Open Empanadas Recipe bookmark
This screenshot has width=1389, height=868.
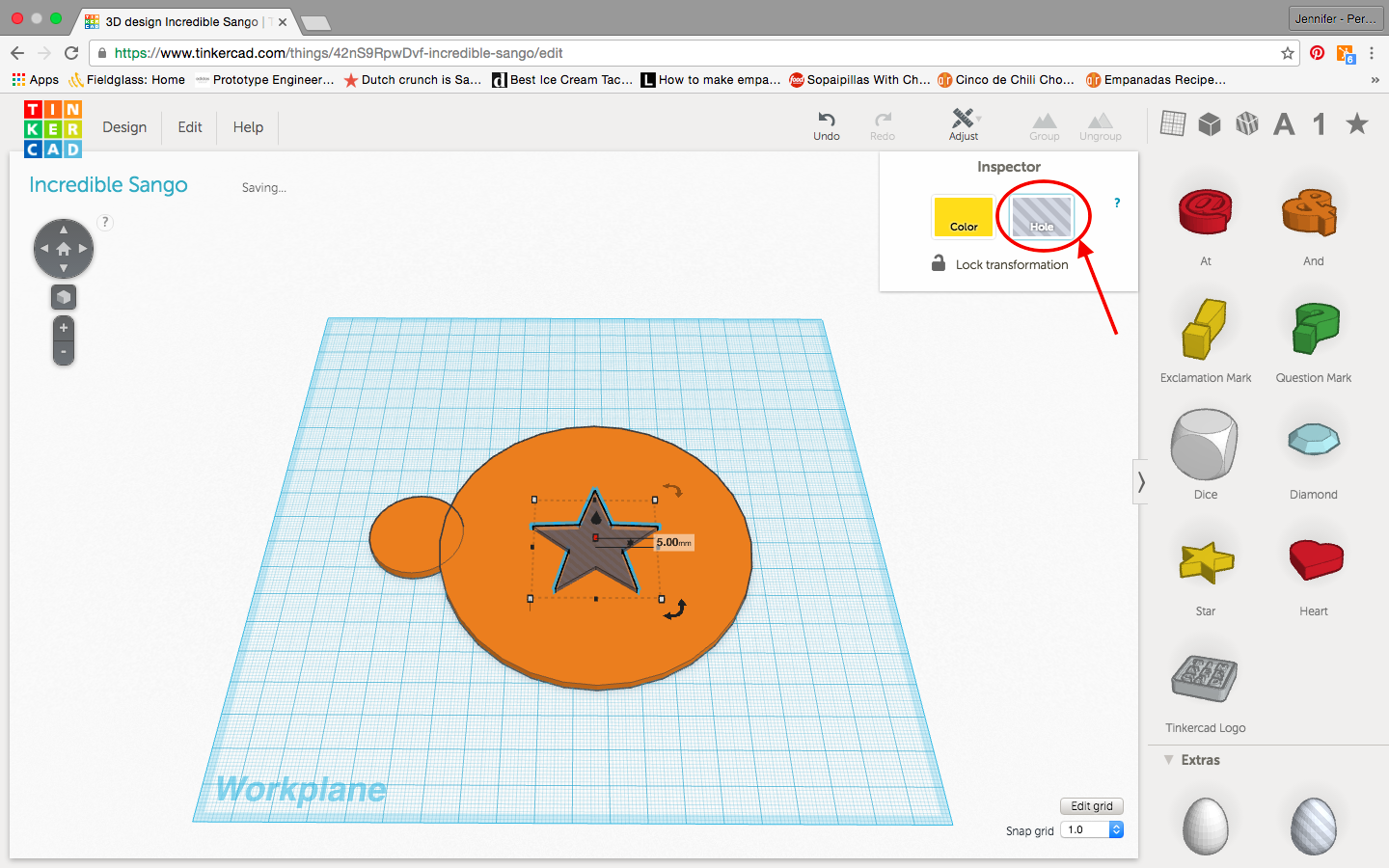[x=1157, y=80]
